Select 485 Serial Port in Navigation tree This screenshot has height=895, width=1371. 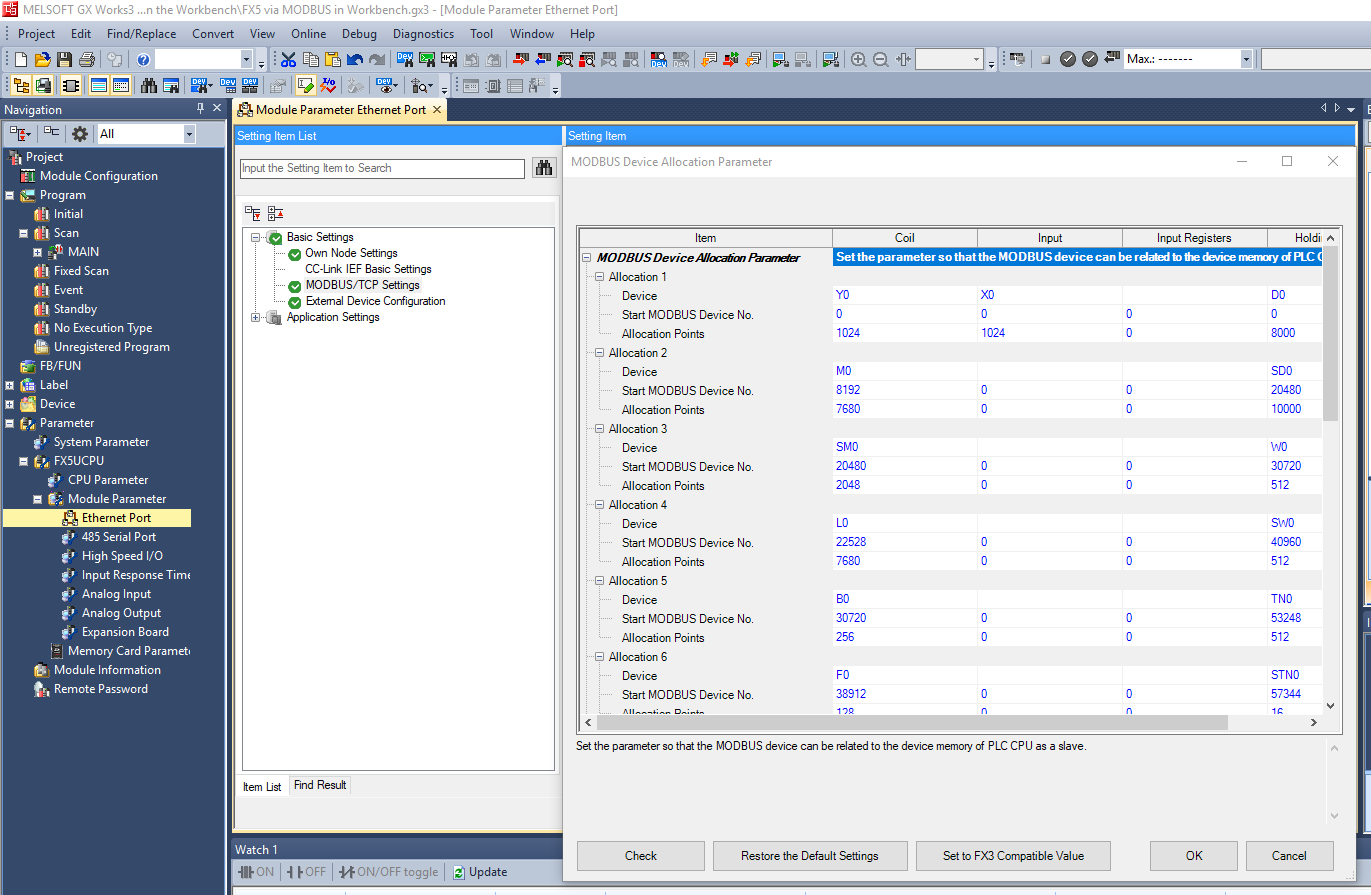[x=118, y=537]
